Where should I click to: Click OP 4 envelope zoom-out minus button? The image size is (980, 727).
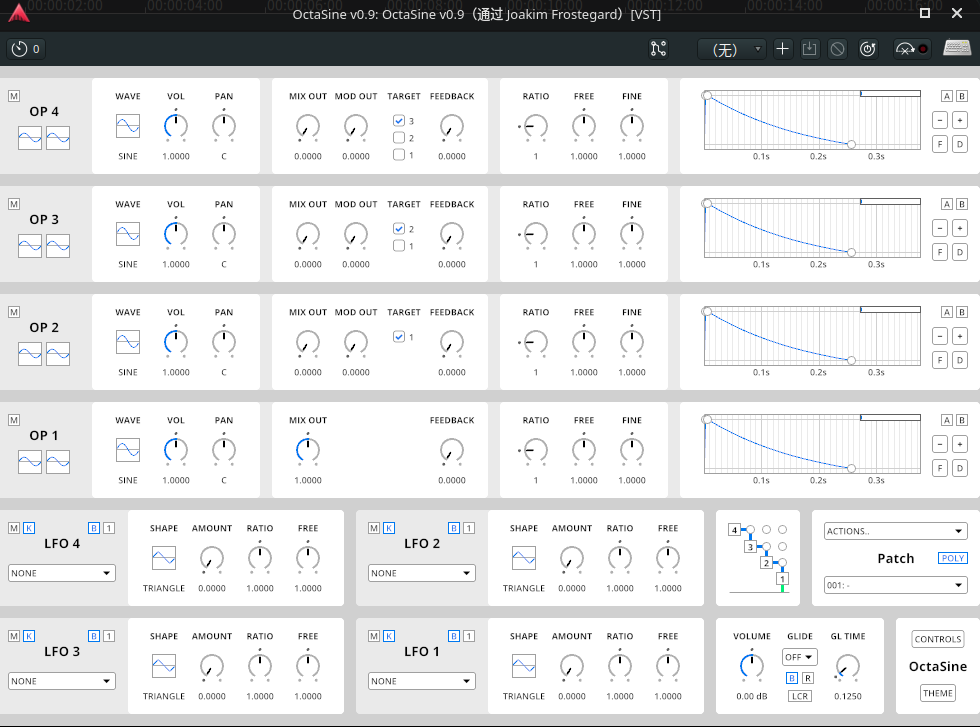(x=940, y=120)
